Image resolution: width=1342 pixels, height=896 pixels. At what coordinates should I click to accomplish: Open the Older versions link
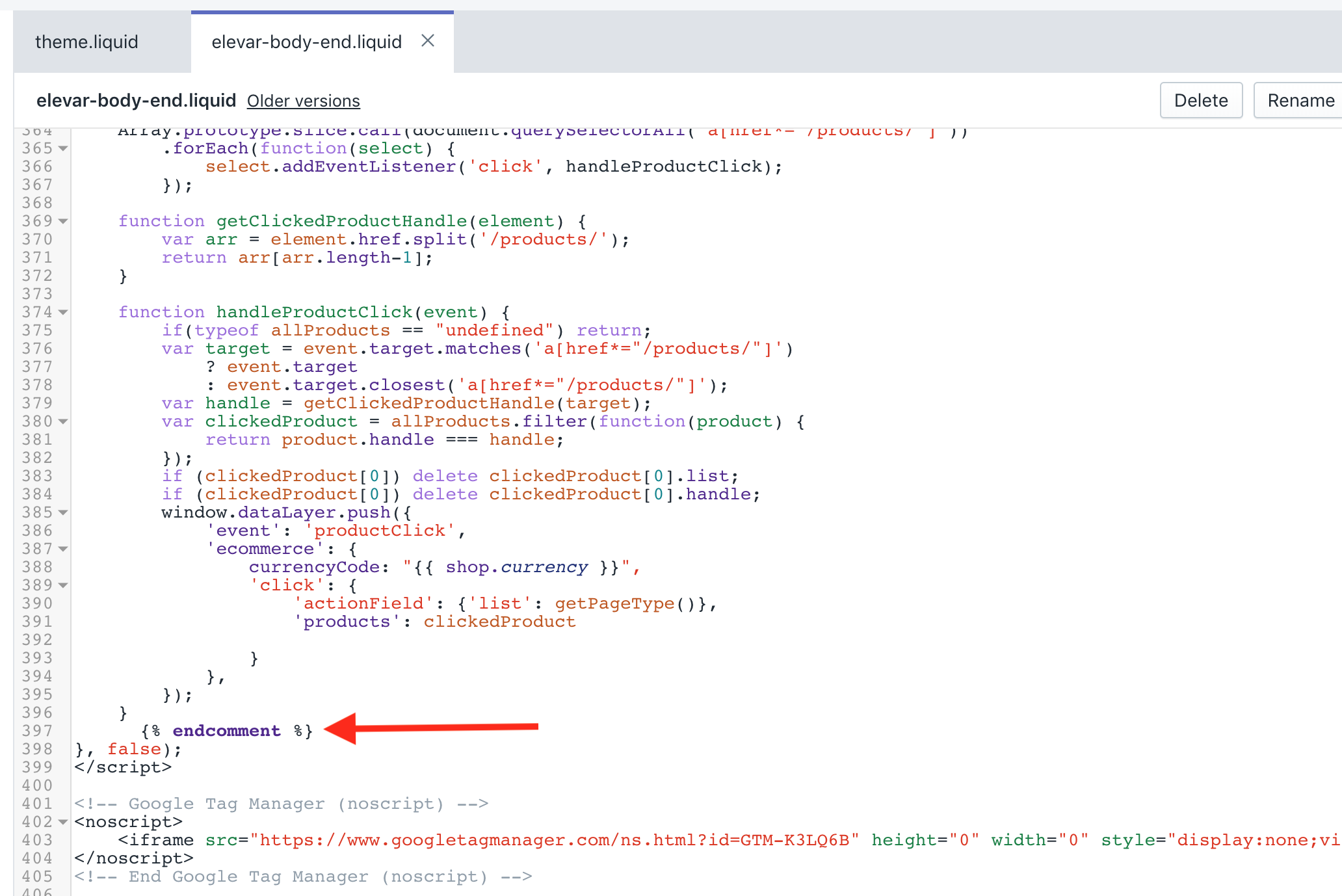303,101
